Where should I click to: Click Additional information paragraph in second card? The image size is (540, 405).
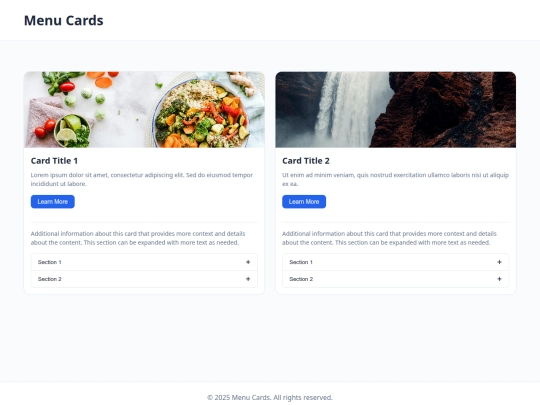point(390,238)
